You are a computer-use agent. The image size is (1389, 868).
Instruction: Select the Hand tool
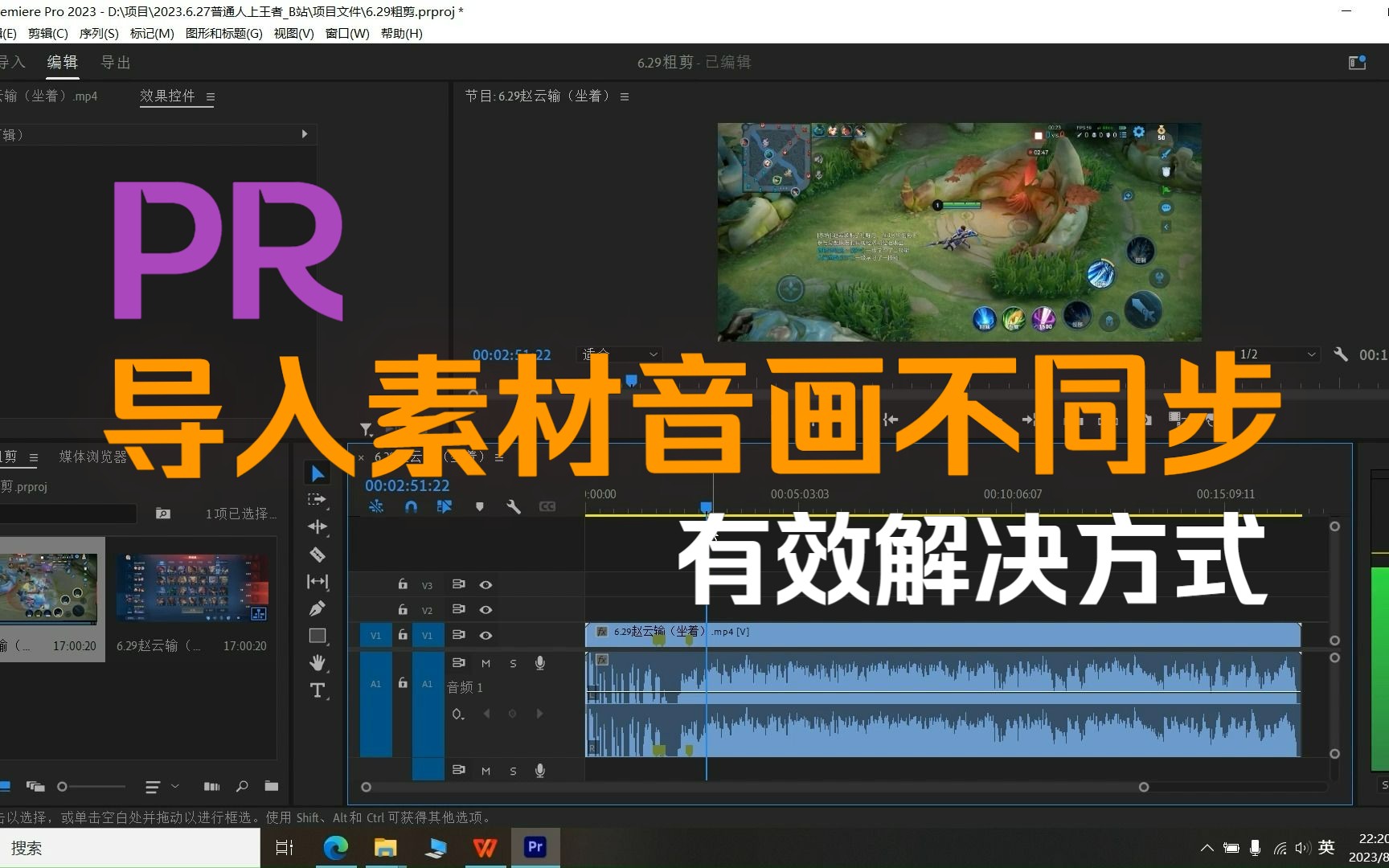(x=318, y=662)
